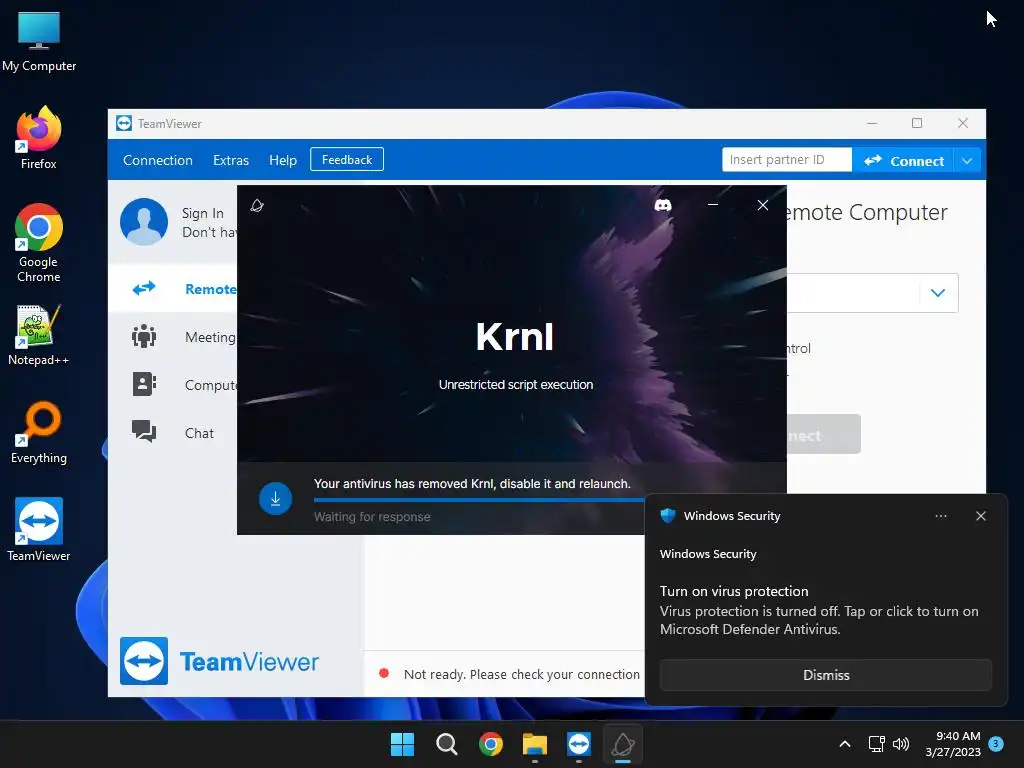Open the My Computer desktop icon
1024x768 pixels.
[x=39, y=42]
